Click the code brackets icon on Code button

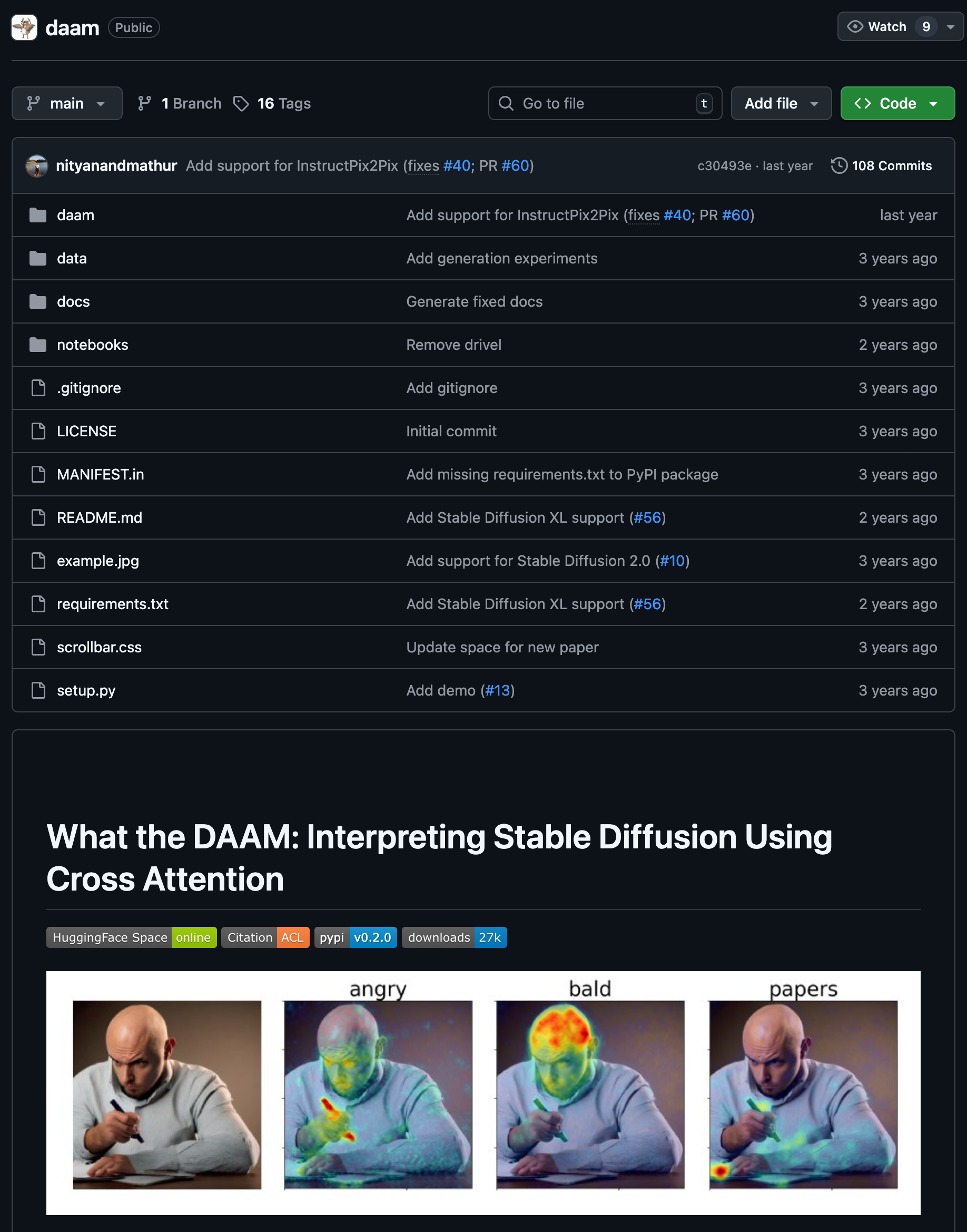(863, 103)
